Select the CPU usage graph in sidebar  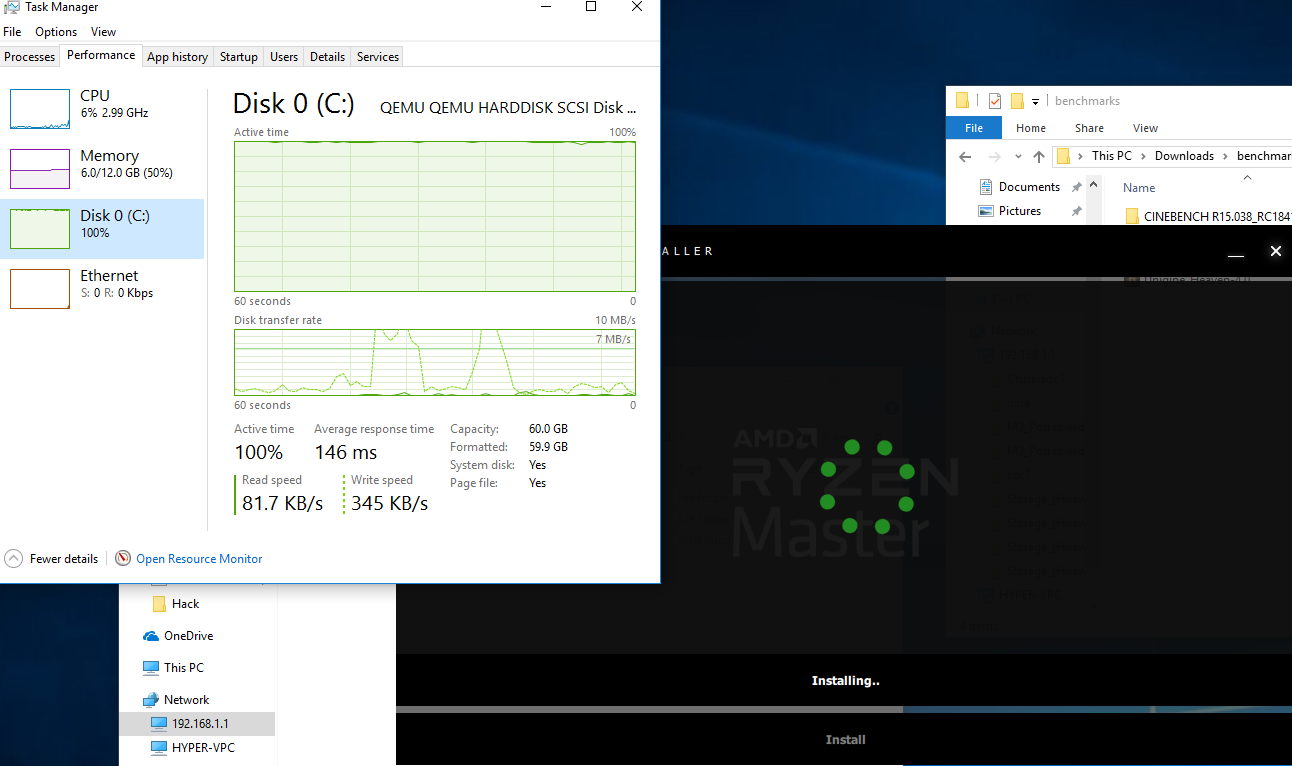(x=40, y=109)
